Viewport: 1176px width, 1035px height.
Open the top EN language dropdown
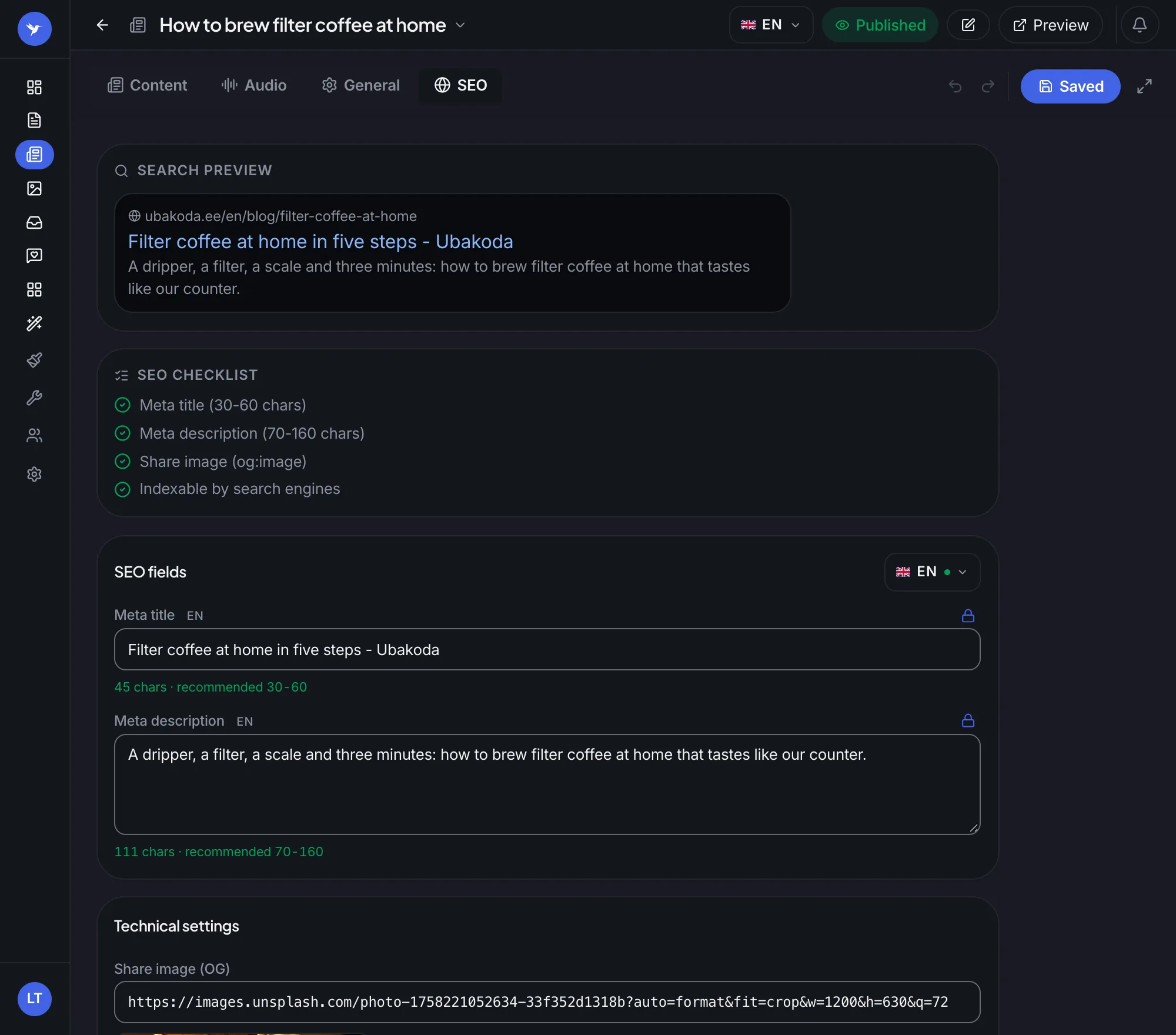click(x=771, y=25)
